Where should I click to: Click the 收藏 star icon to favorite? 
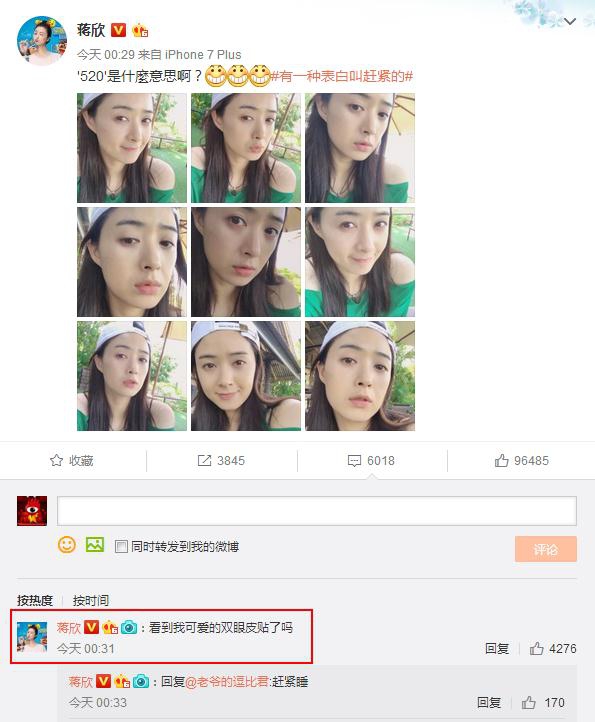(56, 460)
